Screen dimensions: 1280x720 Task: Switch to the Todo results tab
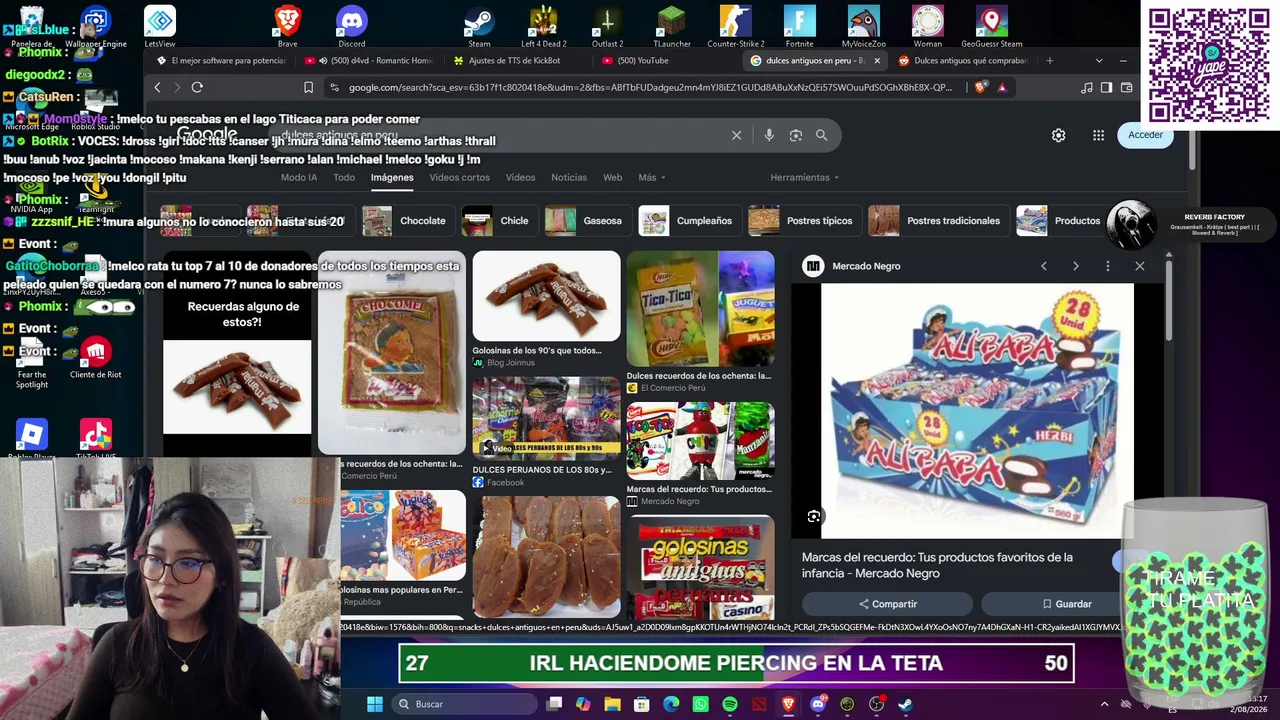[x=344, y=177]
